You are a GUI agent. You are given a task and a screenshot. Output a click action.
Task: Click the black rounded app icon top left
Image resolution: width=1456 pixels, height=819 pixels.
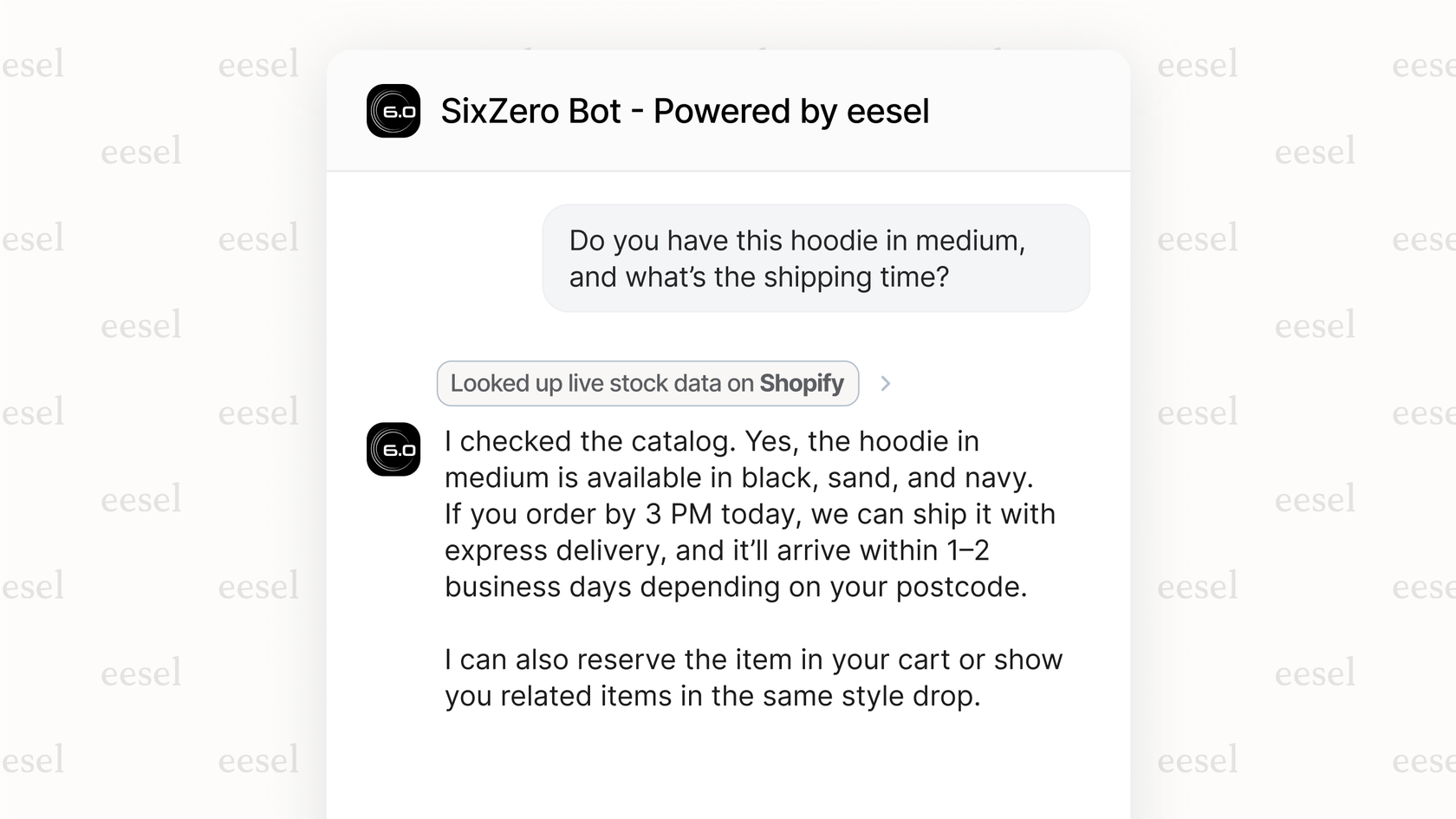393,111
